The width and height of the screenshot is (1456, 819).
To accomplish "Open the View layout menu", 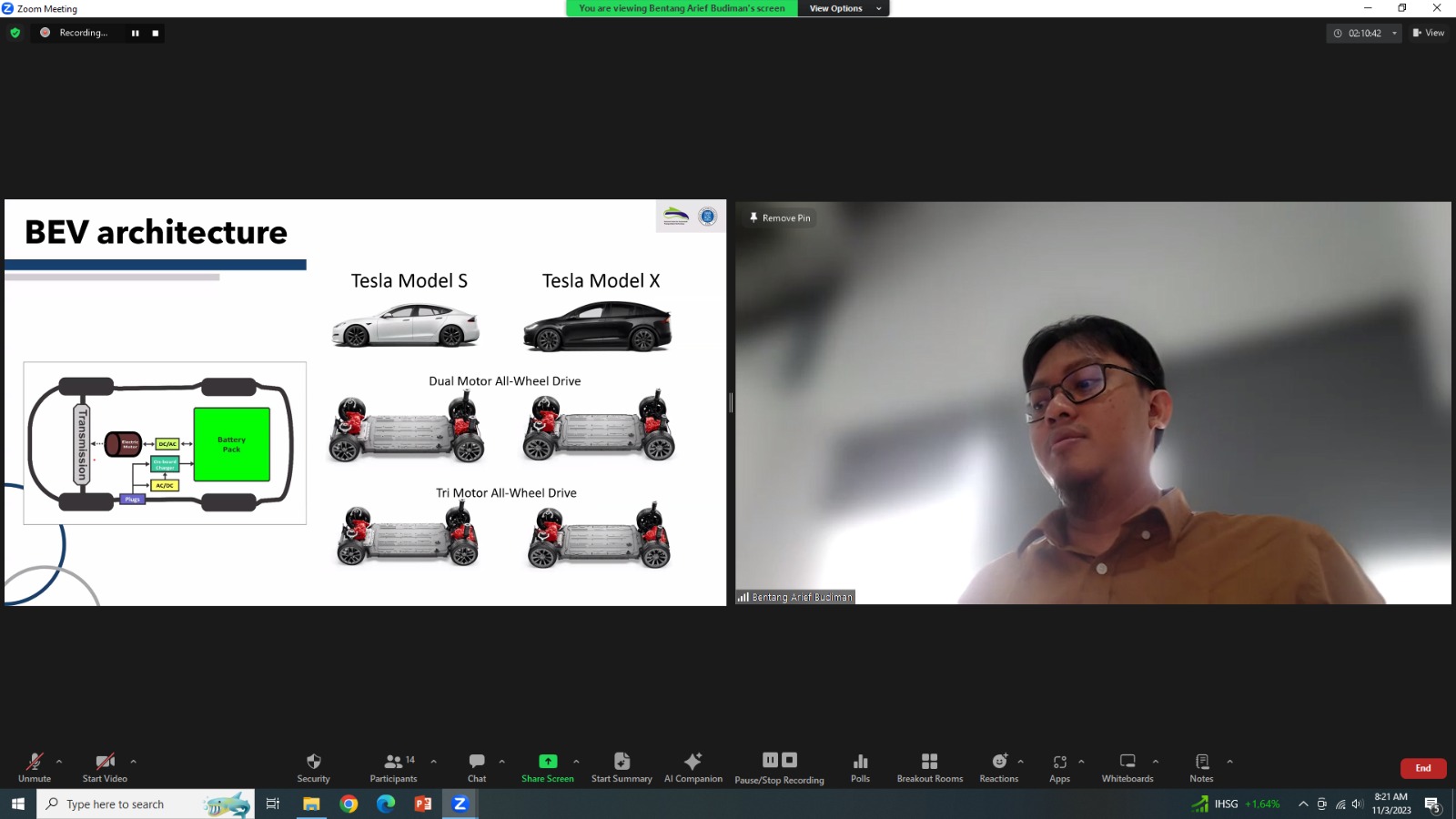I will click(x=1428, y=33).
